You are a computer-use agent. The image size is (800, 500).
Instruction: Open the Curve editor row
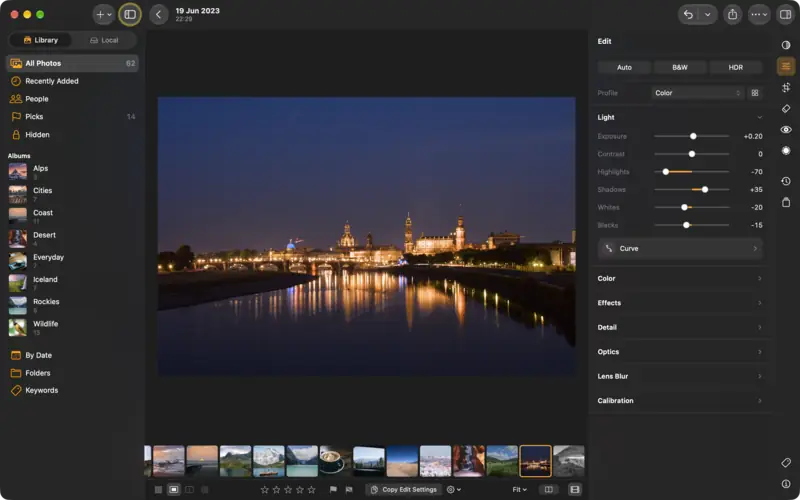pyautogui.click(x=681, y=248)
